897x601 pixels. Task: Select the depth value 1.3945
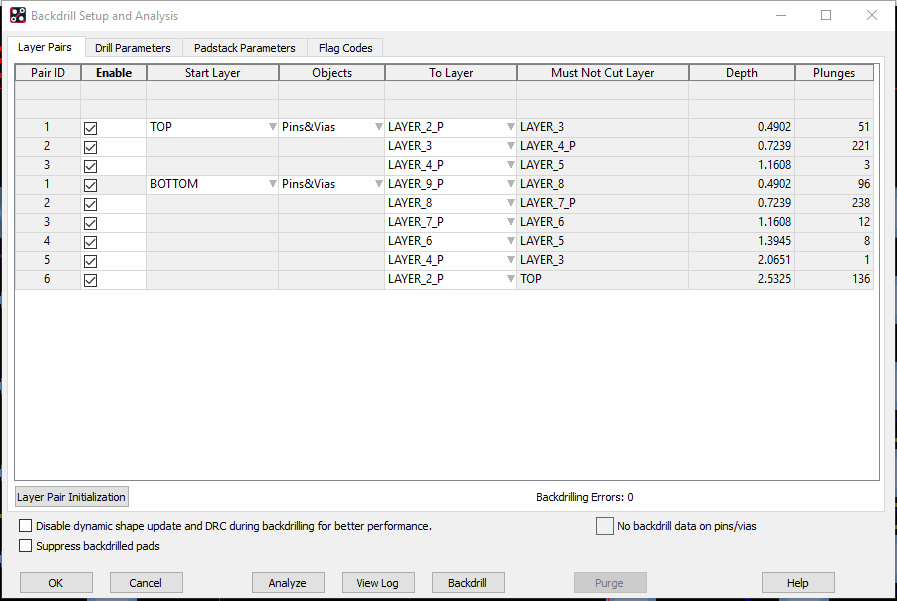tap(741, 241)
